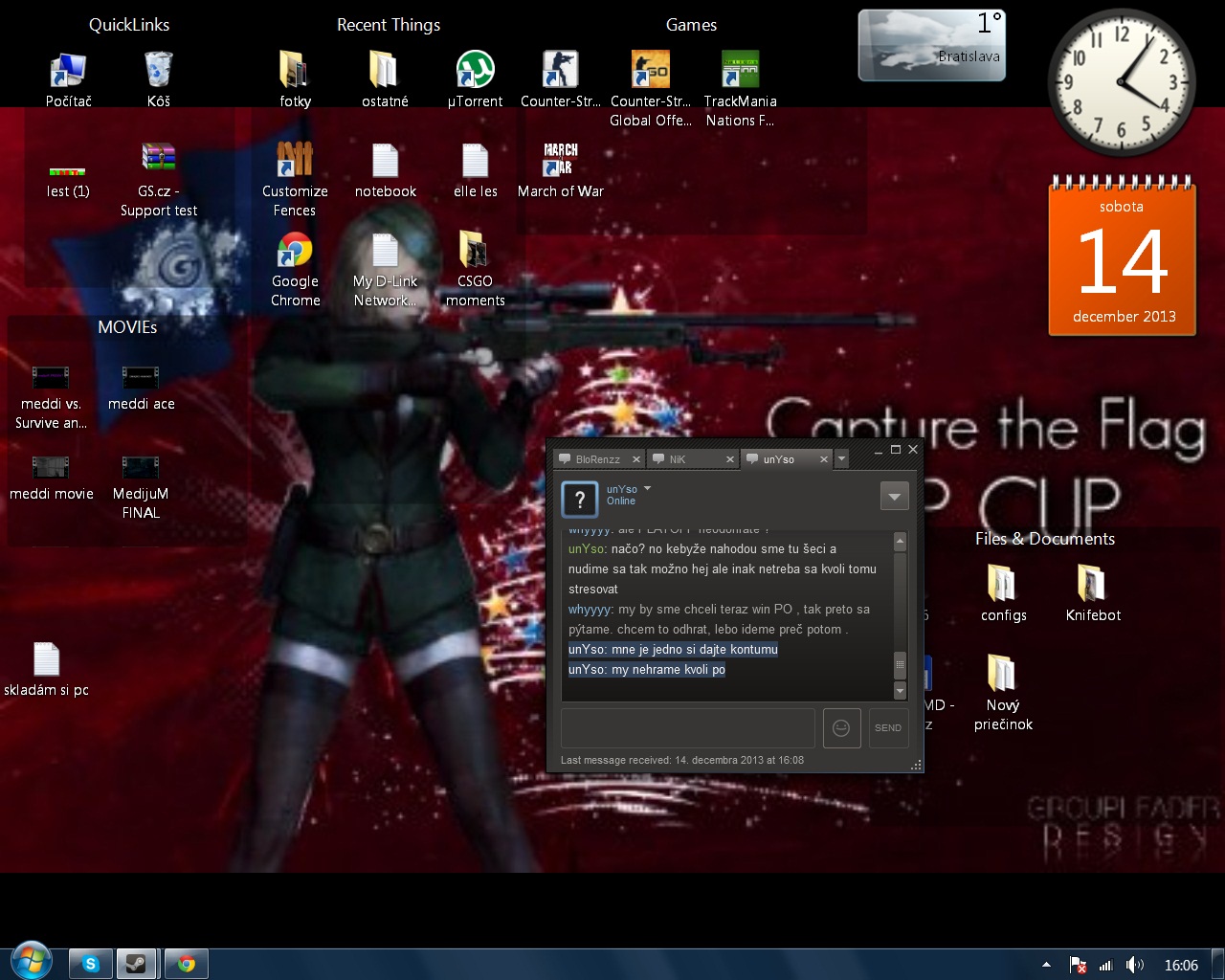
Task: Open the fotky folder
Action: [x=295, y=78]
